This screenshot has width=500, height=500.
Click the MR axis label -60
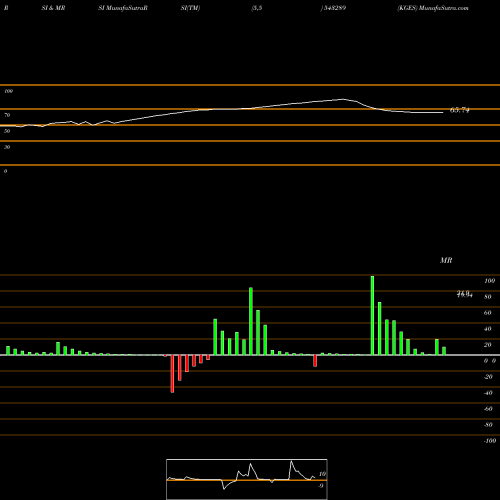pyautogui.click(x=488, y=409)
